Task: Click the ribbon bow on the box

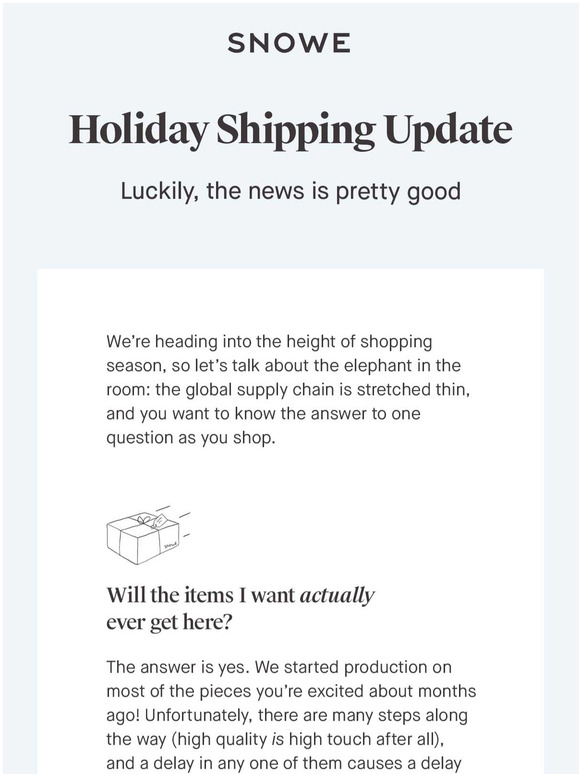Action: click(x=145, y=520)
